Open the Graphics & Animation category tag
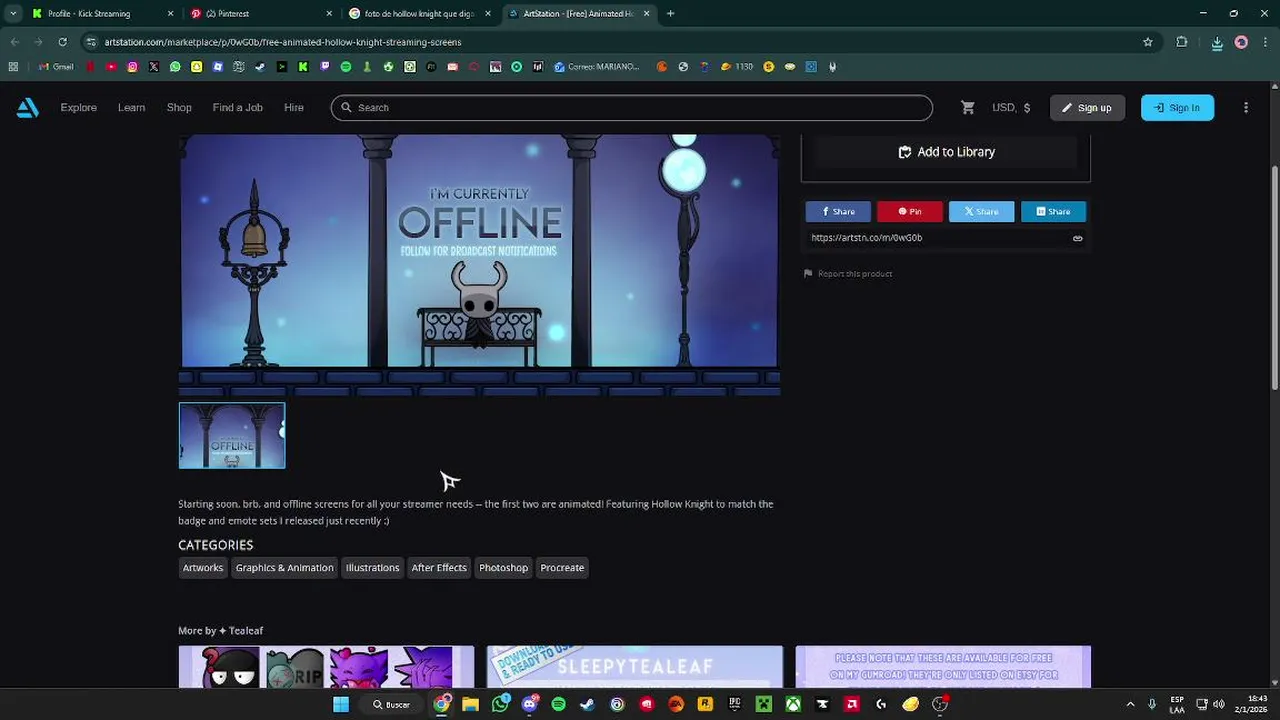 (284, 568)
